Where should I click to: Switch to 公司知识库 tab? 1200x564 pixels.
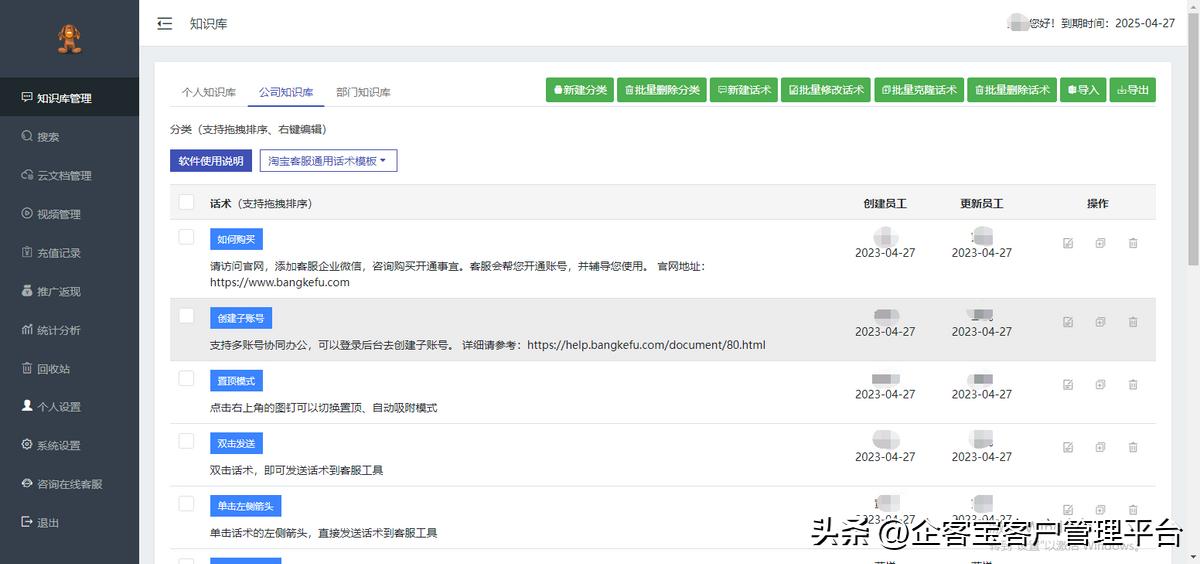286,92
